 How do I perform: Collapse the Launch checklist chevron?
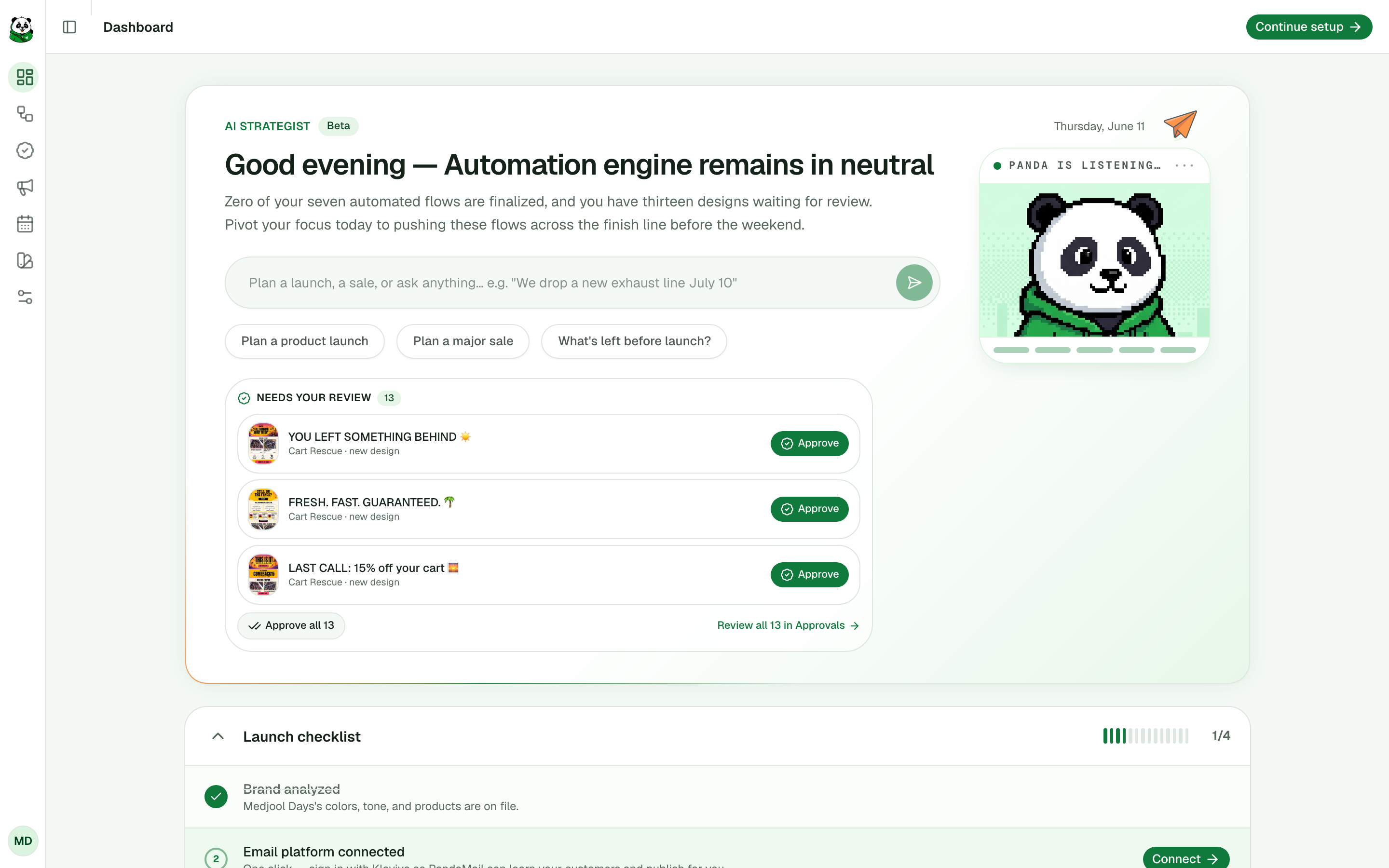pos(218,736)
